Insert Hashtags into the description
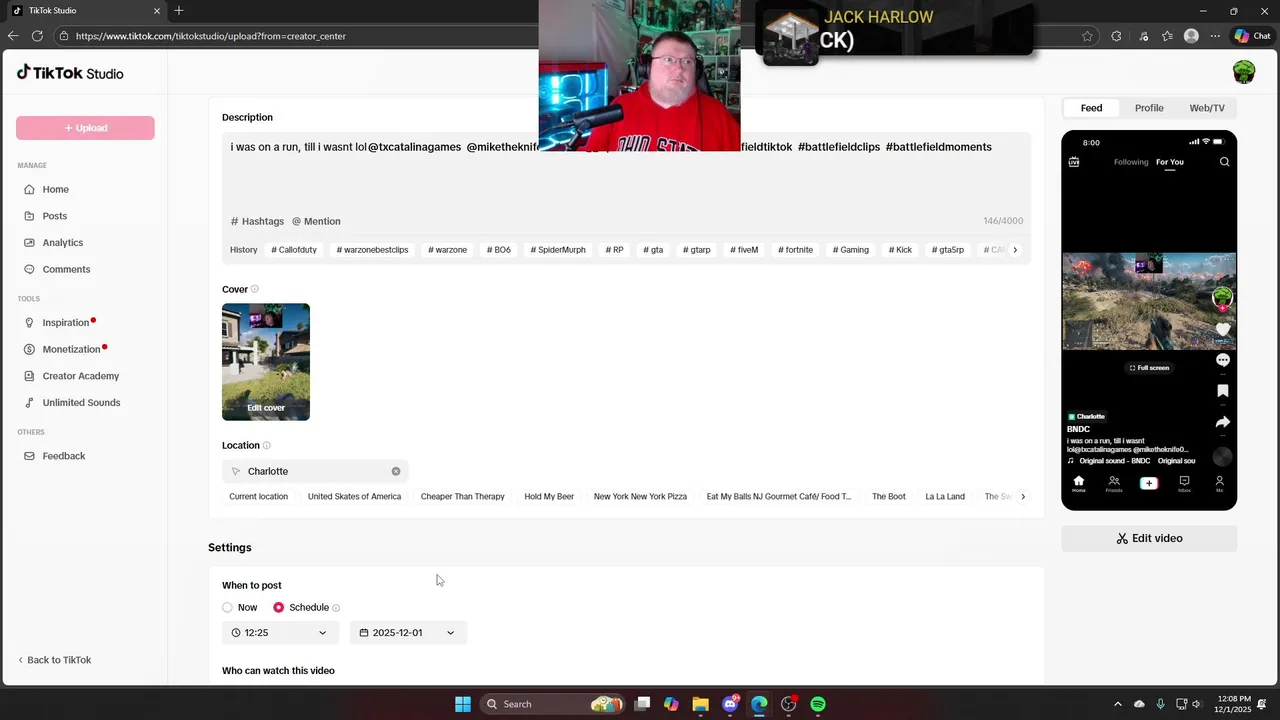Image resolution: width=1280 pixels, height=720 pixels. 257,221
